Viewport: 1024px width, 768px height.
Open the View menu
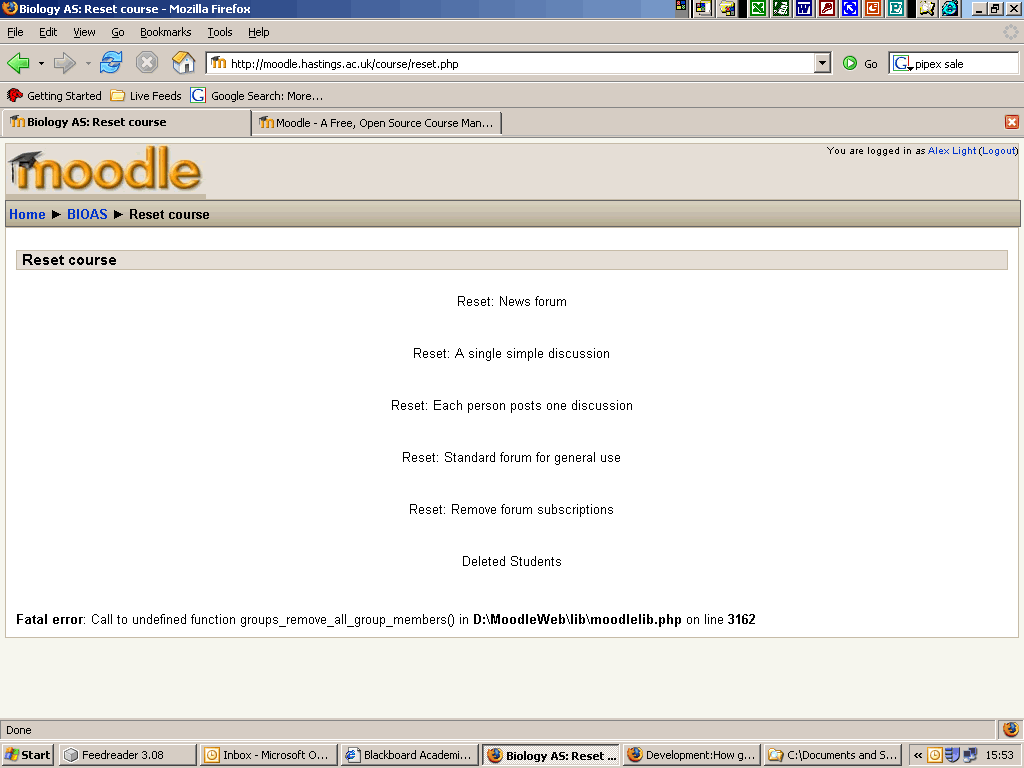(x=84, y=32)
